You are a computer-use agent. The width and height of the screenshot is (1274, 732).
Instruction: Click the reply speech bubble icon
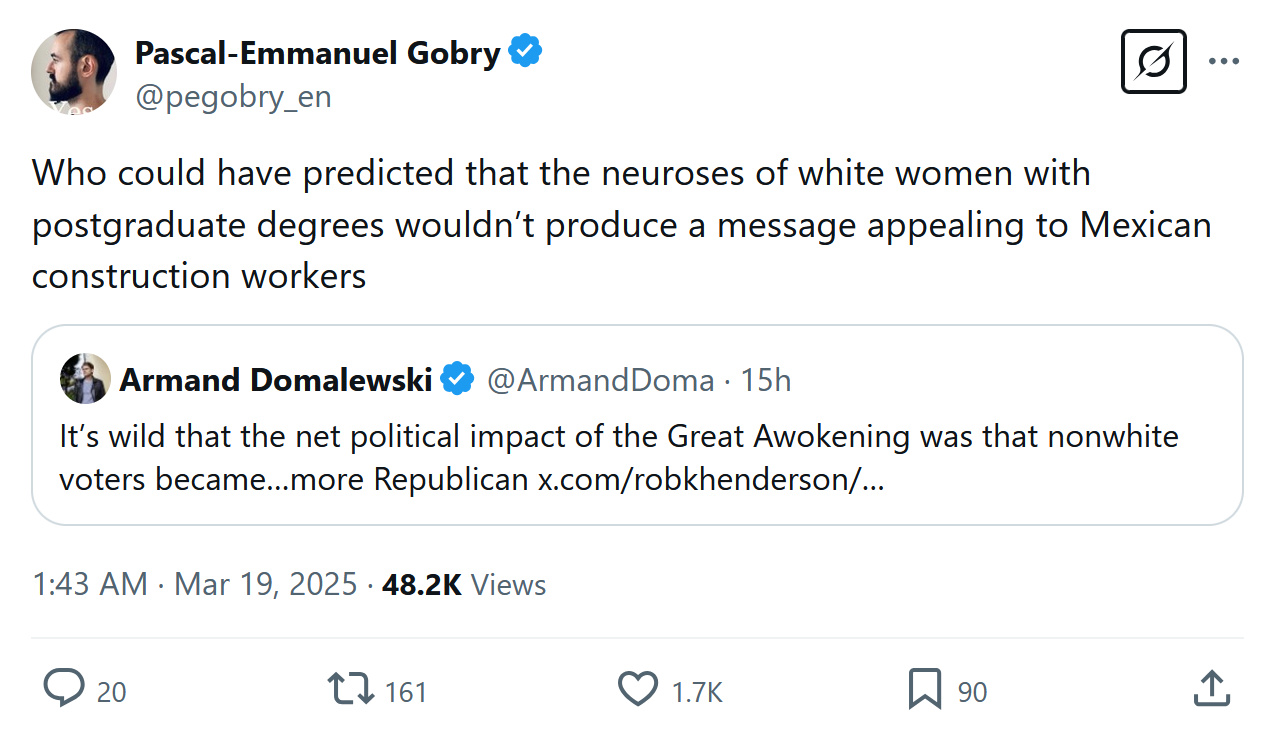point(65,689)
